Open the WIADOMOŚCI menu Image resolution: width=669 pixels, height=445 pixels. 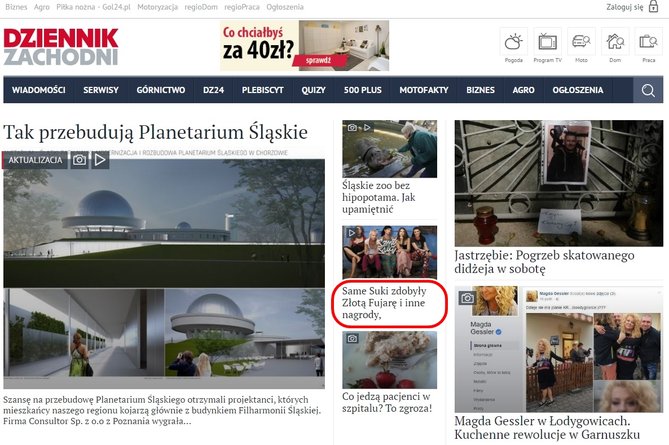[39, 90]
